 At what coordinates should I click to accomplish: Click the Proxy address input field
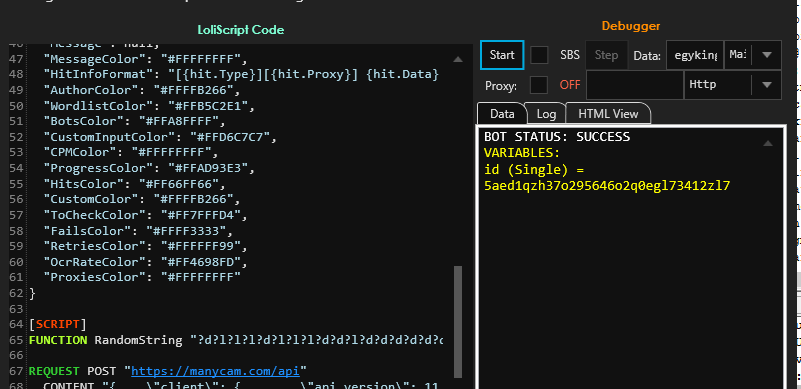point(635,85)
